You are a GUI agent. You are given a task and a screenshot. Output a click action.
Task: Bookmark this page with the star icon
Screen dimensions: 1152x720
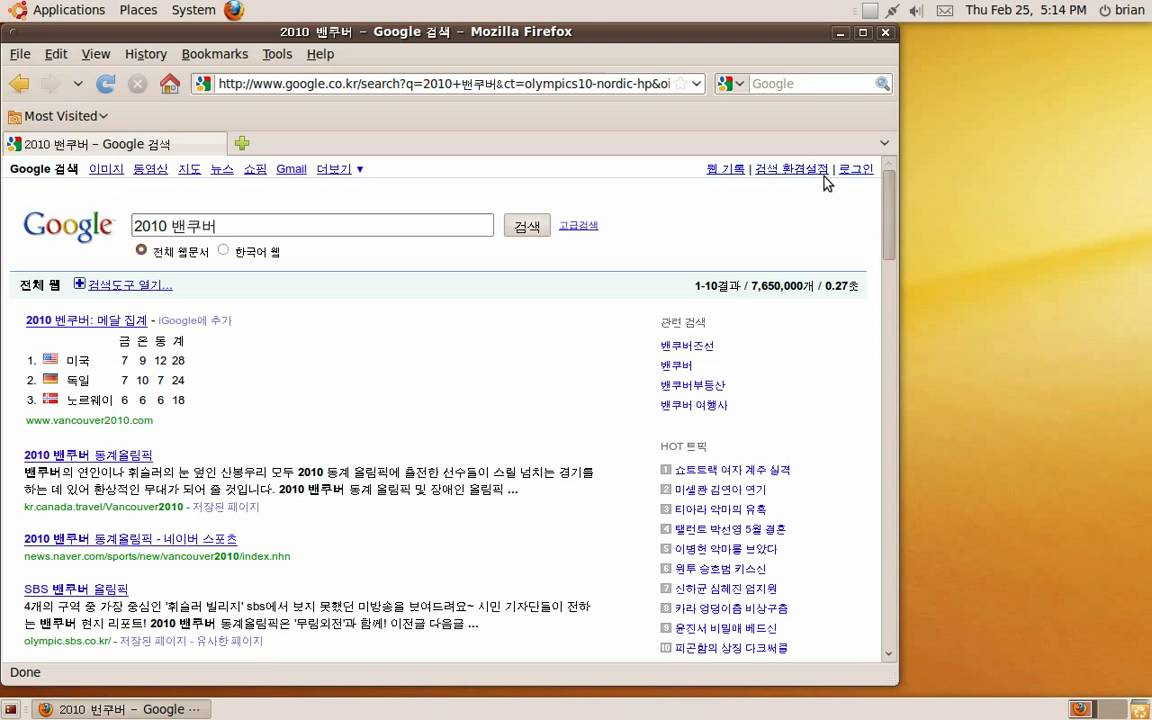pos(680,84)
